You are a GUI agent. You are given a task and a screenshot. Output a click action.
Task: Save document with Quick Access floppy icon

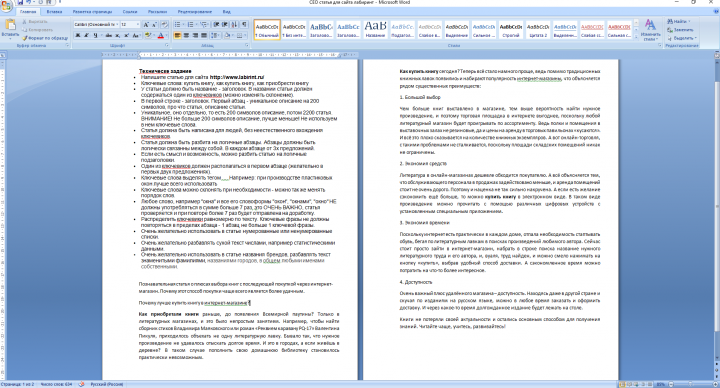coord(20,2)
